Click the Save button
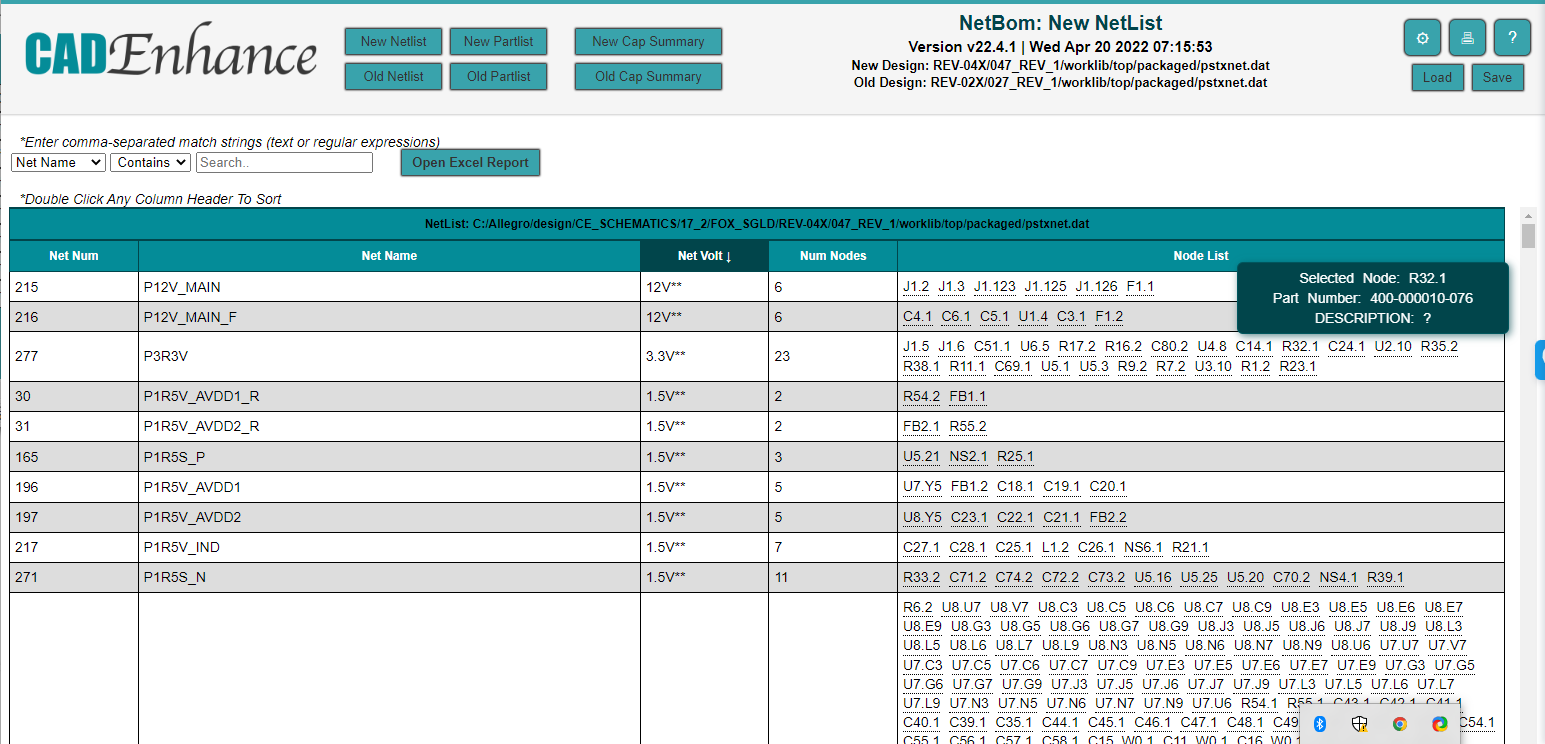Image resolution: width=1545 pixels, height=744 pixels. (x=1497, y=77)
